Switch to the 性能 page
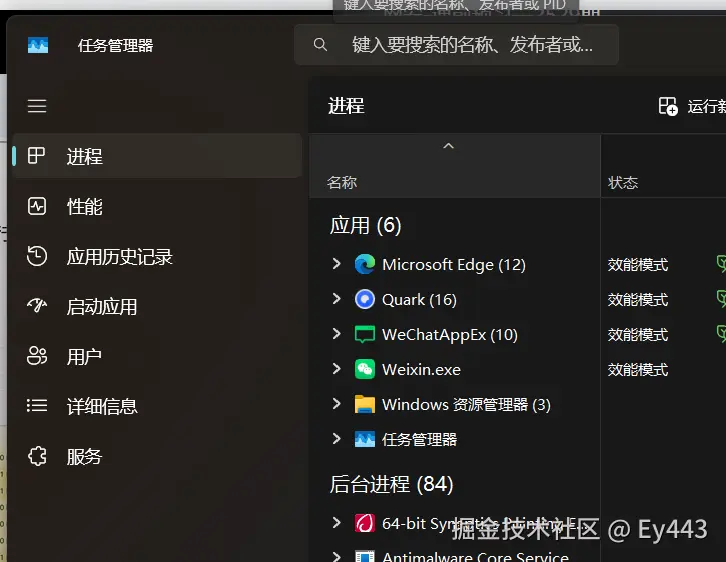This screenshot has width=726, height=562. (x=157, y=206)
